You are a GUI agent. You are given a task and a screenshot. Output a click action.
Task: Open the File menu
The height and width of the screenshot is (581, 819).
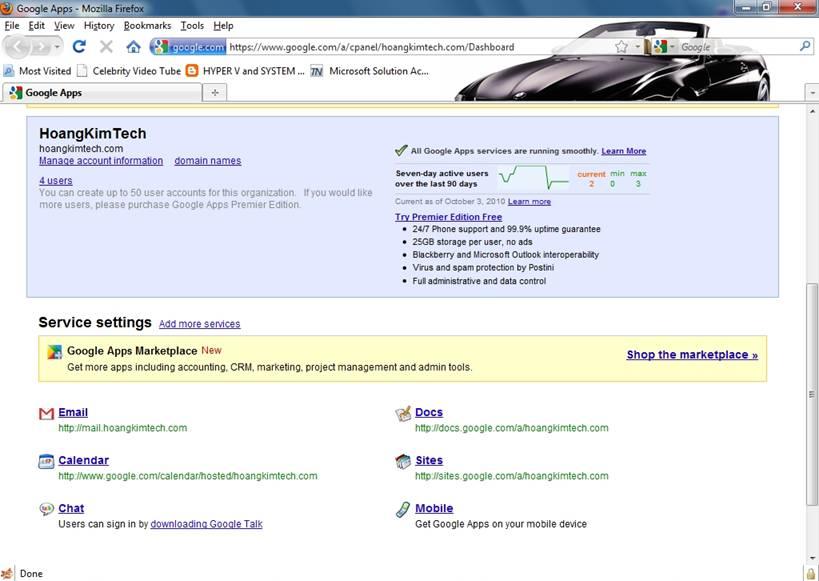point(11,26)
